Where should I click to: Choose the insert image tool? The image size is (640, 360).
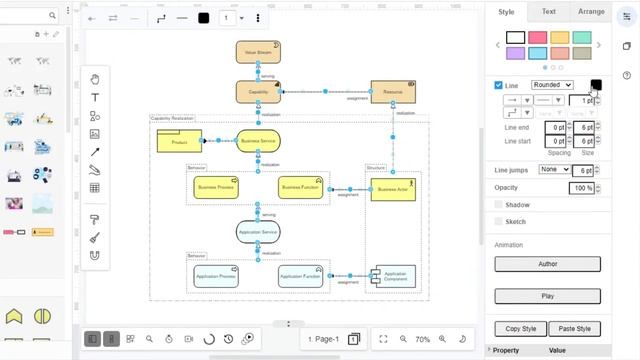95,134
